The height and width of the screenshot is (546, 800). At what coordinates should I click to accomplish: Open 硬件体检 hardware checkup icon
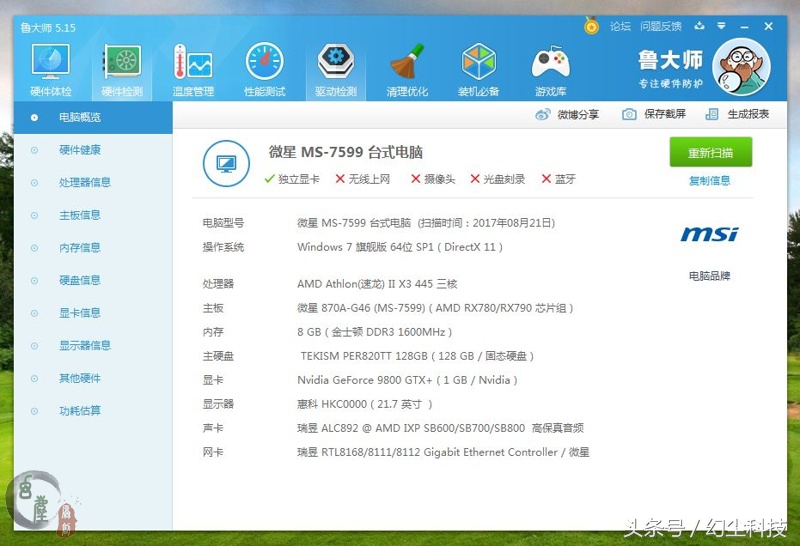pos(51,69)
